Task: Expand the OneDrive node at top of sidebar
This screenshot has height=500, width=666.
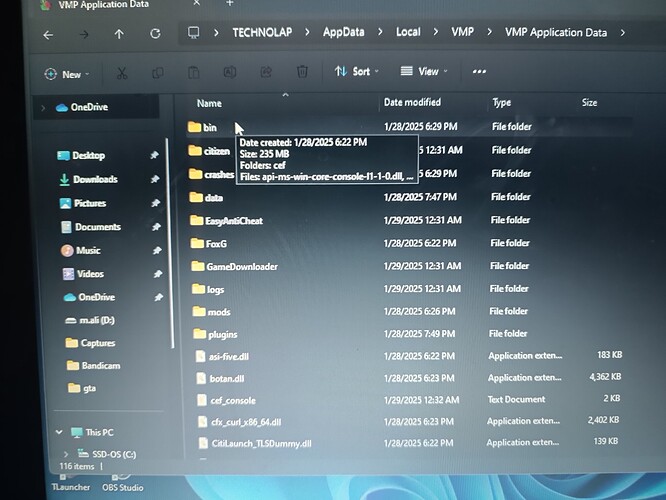Action: 43,107
